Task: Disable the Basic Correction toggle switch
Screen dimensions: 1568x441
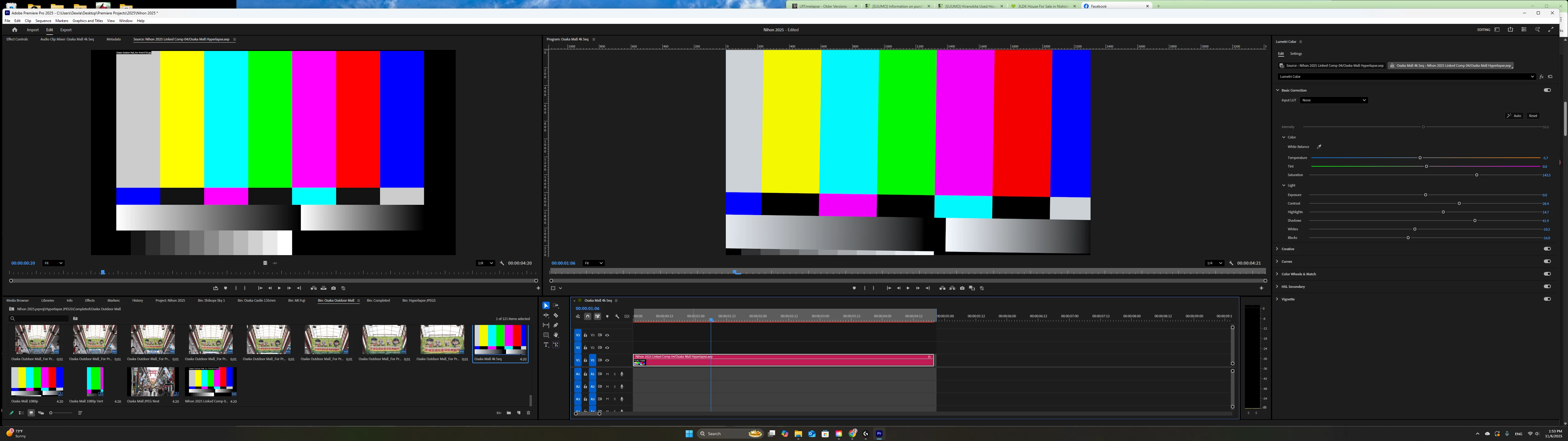Action: (x=1547, y=90)
